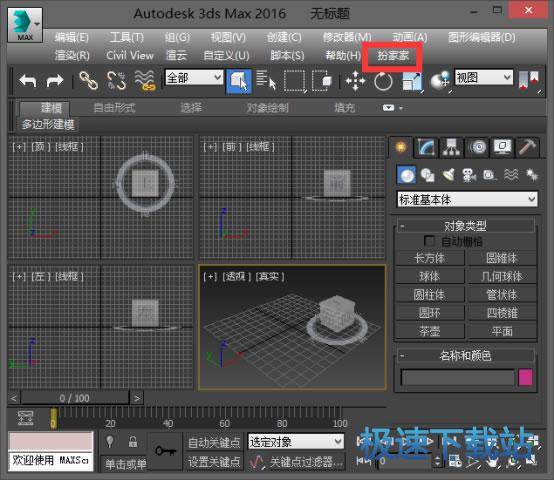Image resolution: width=554 pixels, height=481 pixels.
Task: Open the 选定对象 key filter dropdown
Action: (295, 441)
